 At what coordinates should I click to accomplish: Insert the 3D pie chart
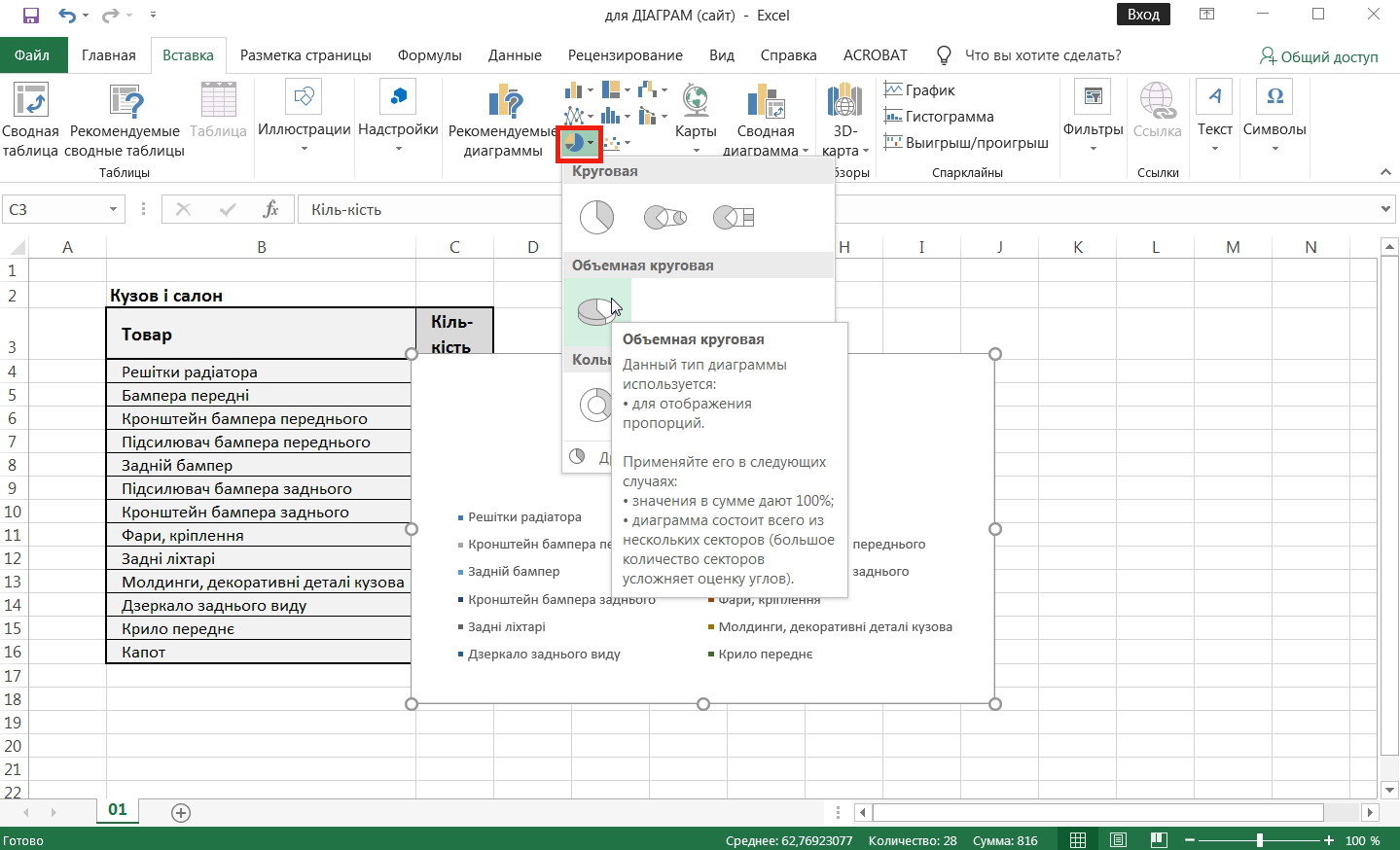(x=595, y=311)
